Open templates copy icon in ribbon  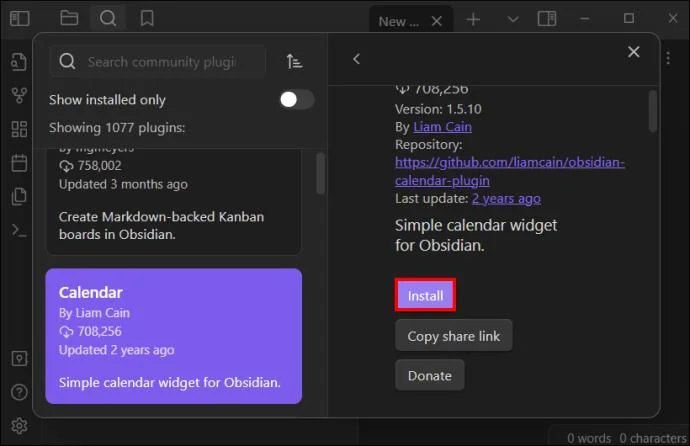point(19,196)
